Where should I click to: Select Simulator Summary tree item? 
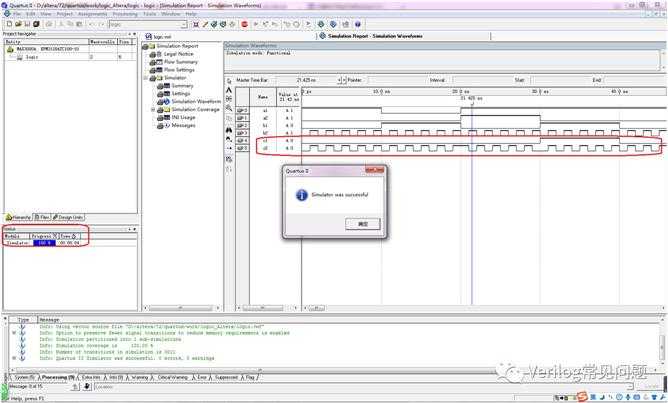click(x=182, y=86)
